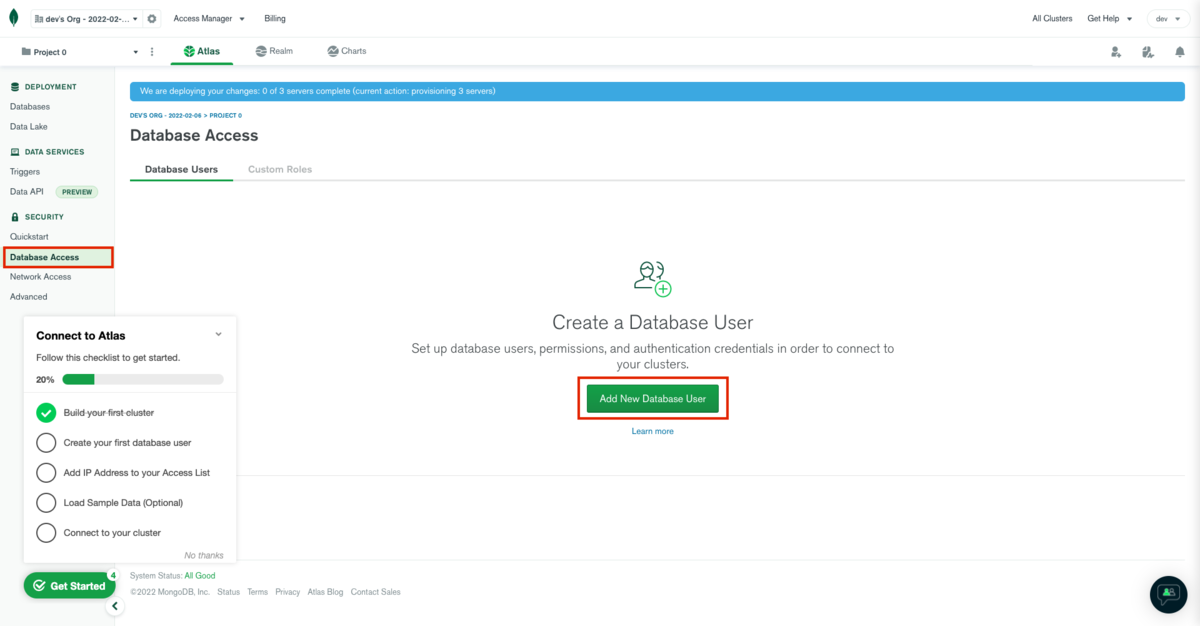This screenshot has width=1200, height=626.
Task: Click the deployment progress banner
Action: coord(657,91)
